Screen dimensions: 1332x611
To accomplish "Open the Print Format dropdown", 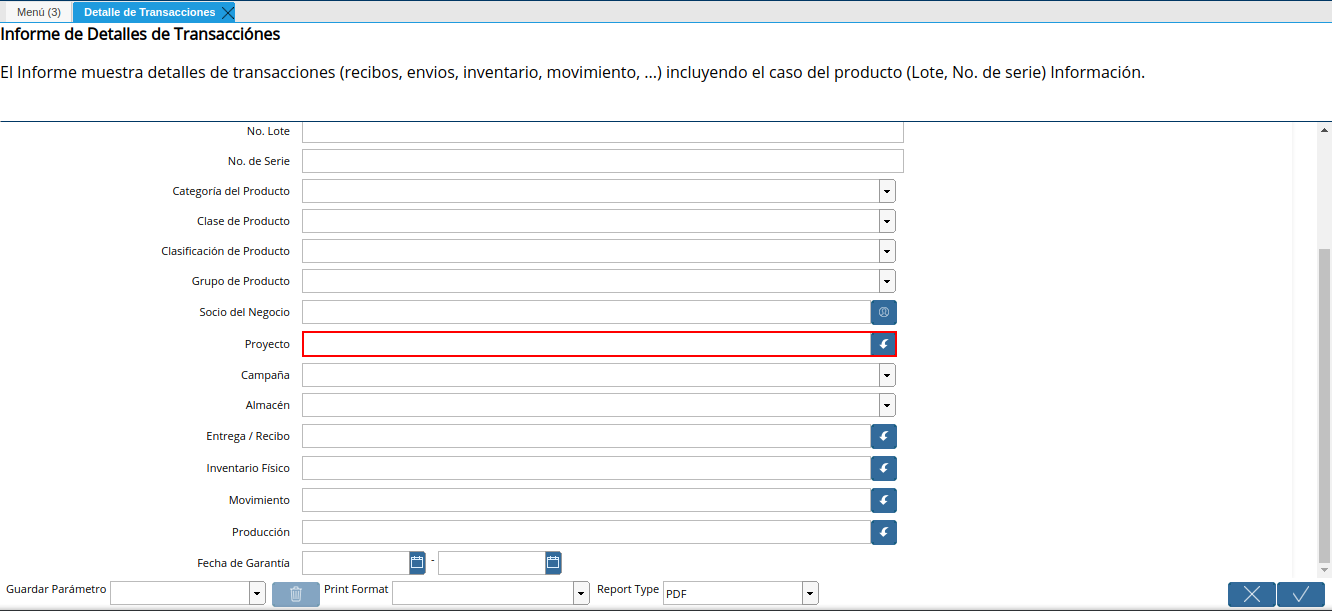I will (x=581, y=594).
